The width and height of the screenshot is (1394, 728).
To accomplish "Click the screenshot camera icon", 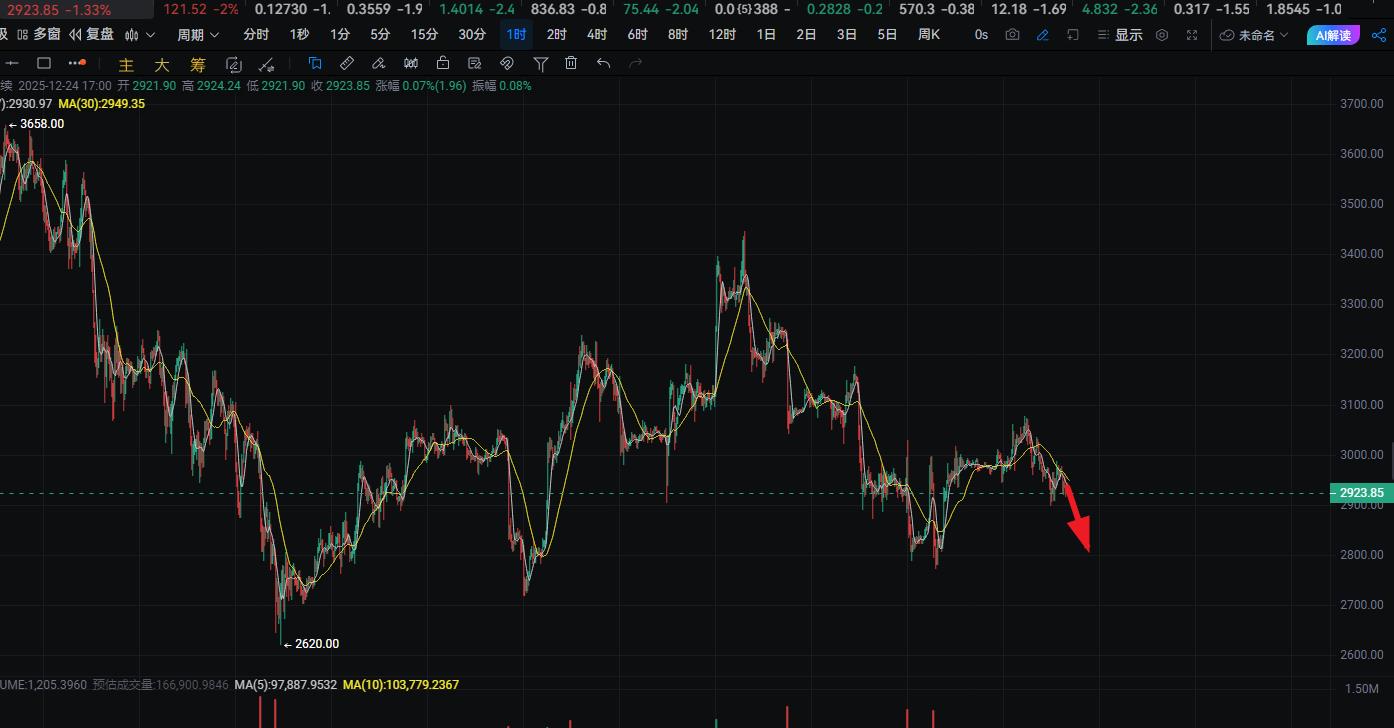I will coord(1012,35).
